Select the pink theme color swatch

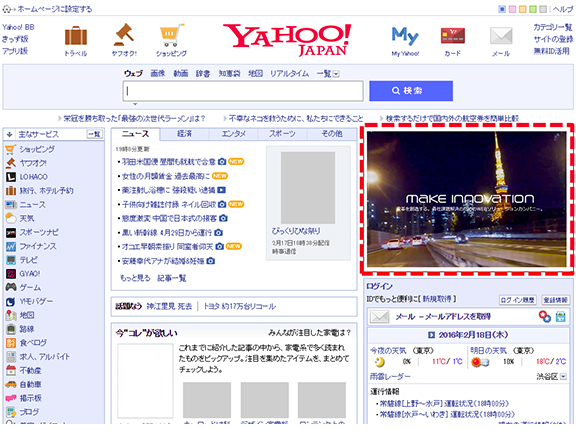coord(512,9)
